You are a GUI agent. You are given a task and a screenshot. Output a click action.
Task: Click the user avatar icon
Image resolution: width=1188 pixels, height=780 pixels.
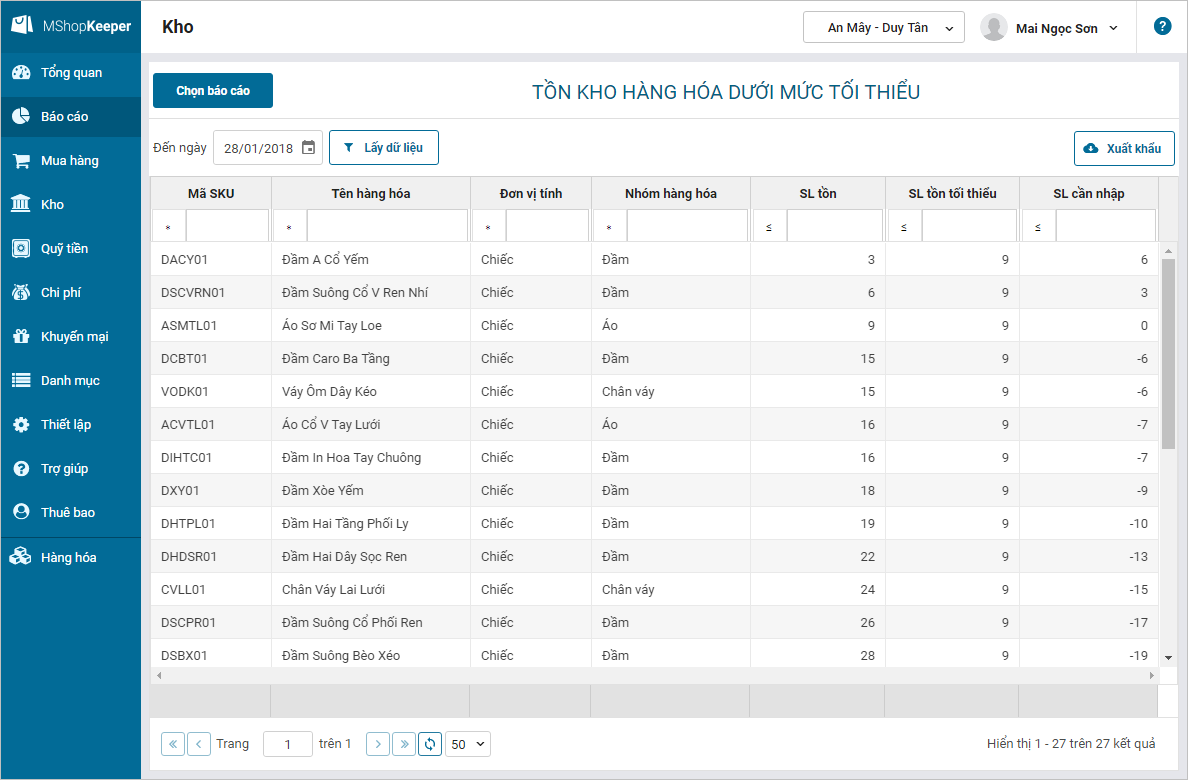pyautogui.click(x=993, y=28)
